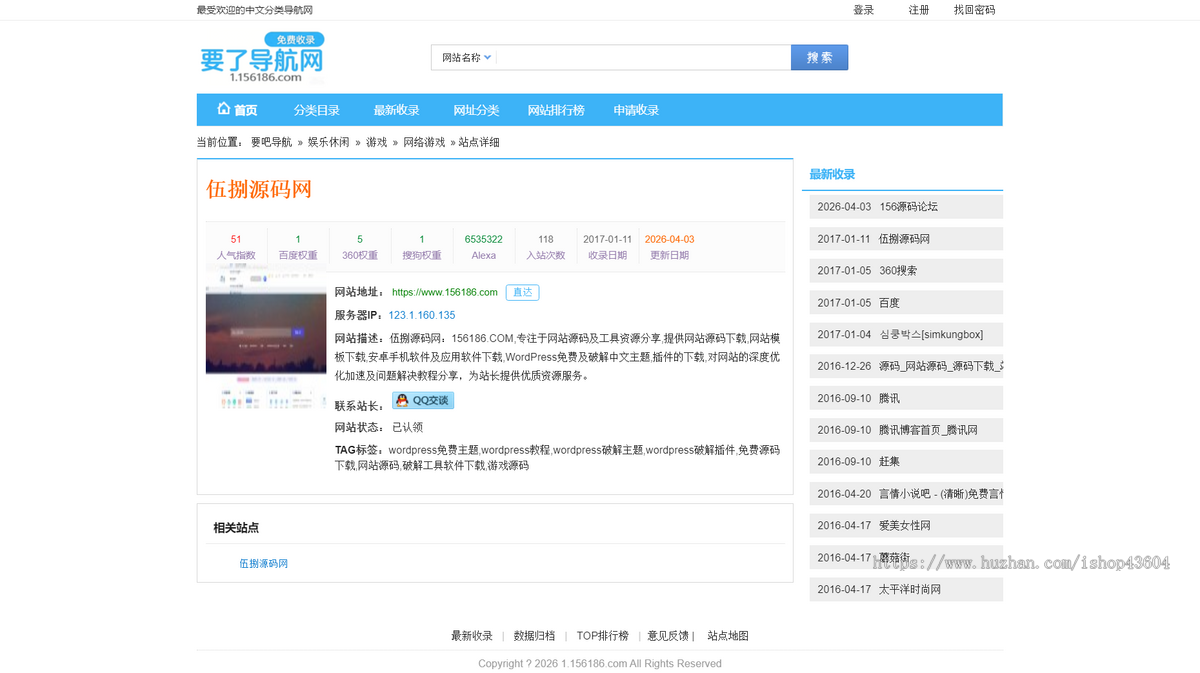
Task: Open 源码_网站源码_源码下载 sidebar entry
Action: (941, 366)
